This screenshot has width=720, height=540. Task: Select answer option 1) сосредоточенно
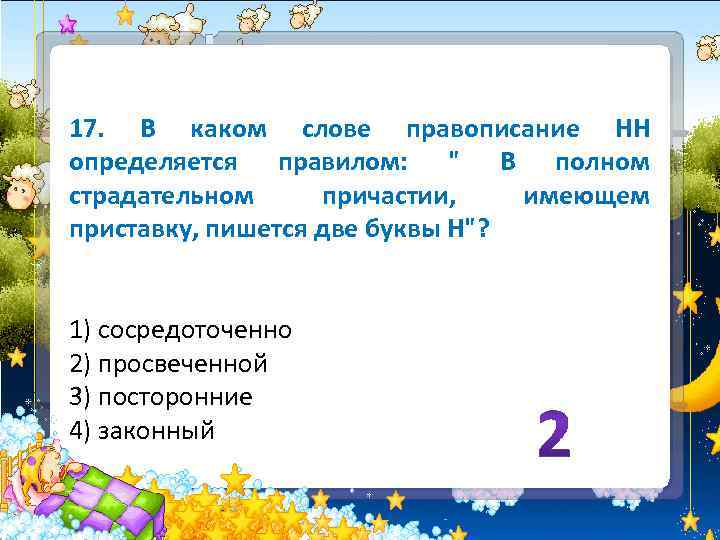[180, 330]
